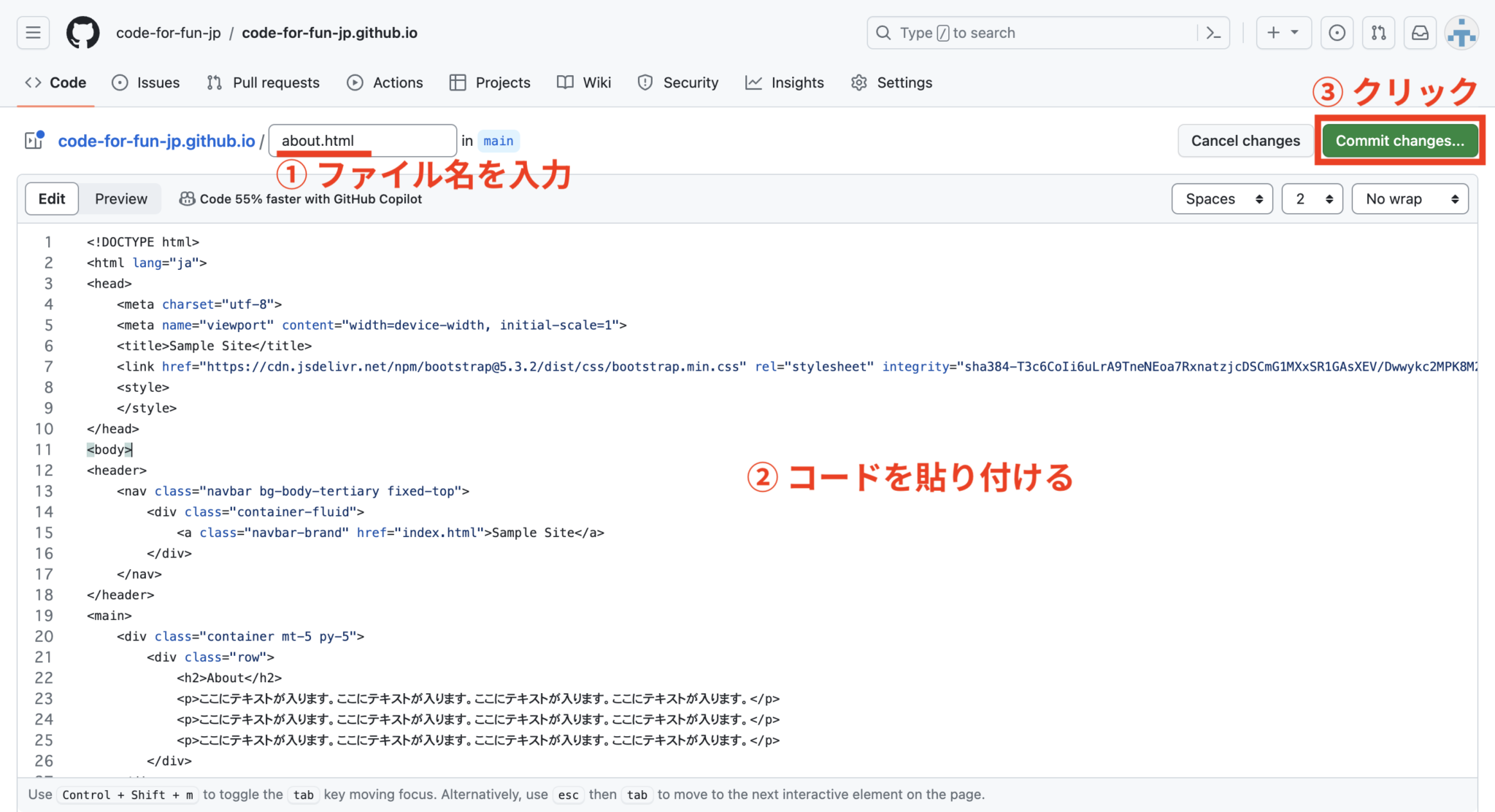Cancel the current changes
The height and width of the screenshot is (812, 1495).
click(1245, 140)
